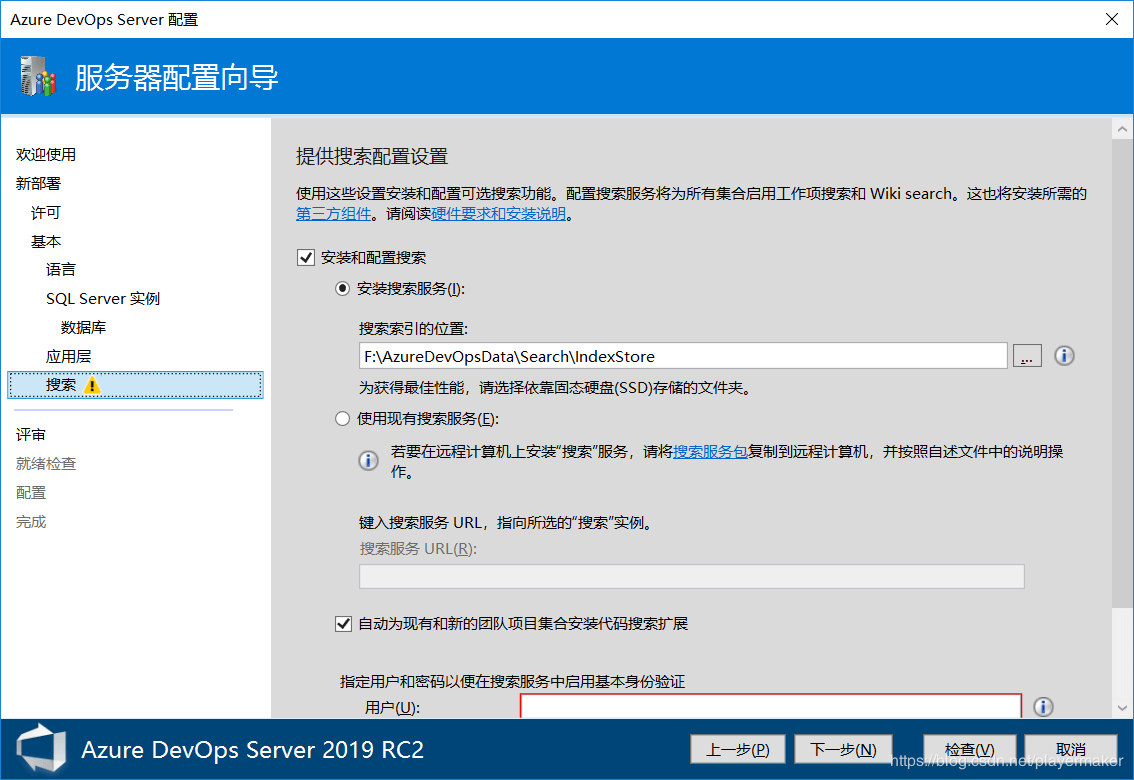Click the vertical scrollbar thumb
Viewport: 1134px width, 780px height.
(1122, 373)
